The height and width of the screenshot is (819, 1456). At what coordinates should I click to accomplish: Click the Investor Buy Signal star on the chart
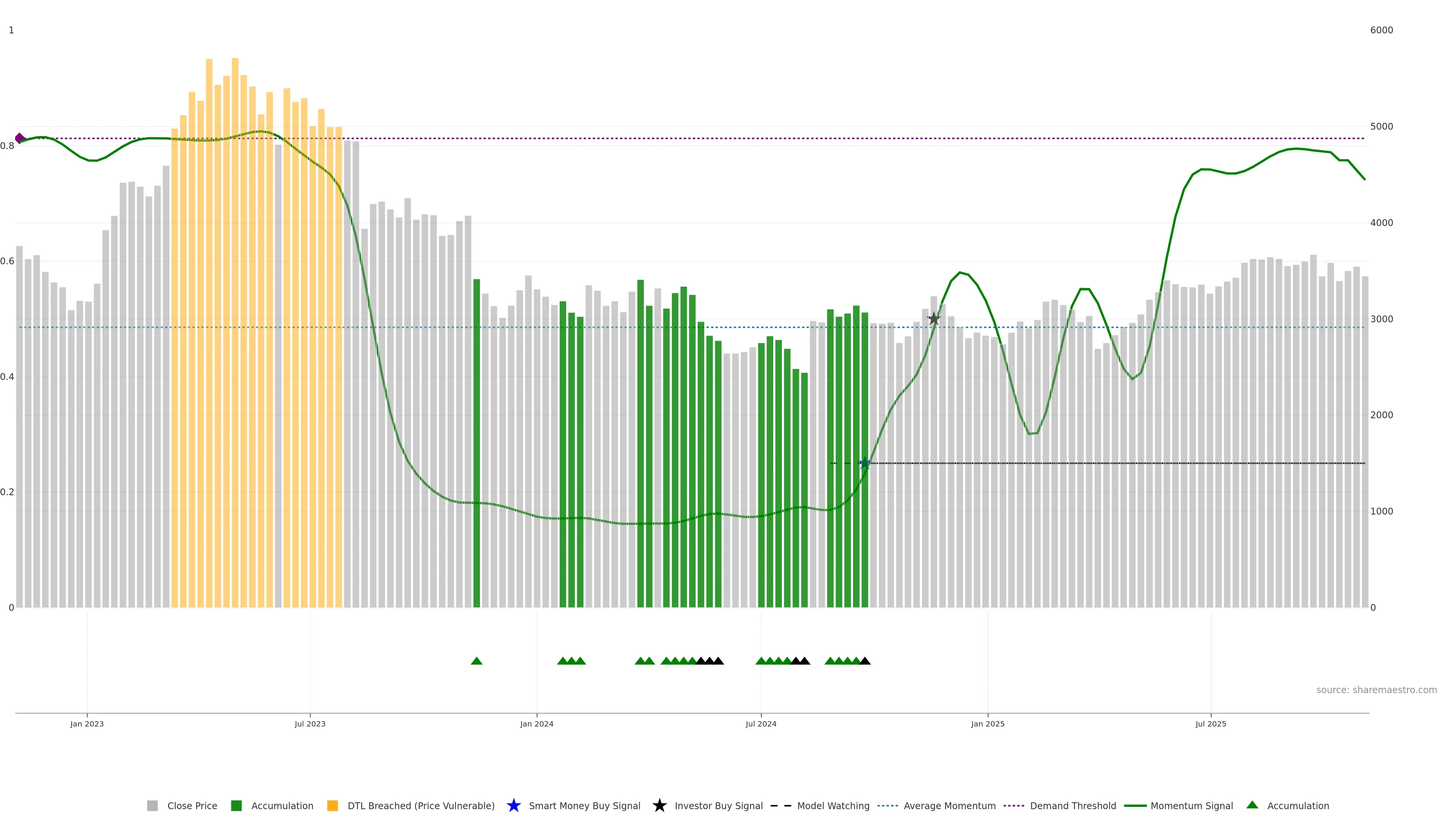934,319
